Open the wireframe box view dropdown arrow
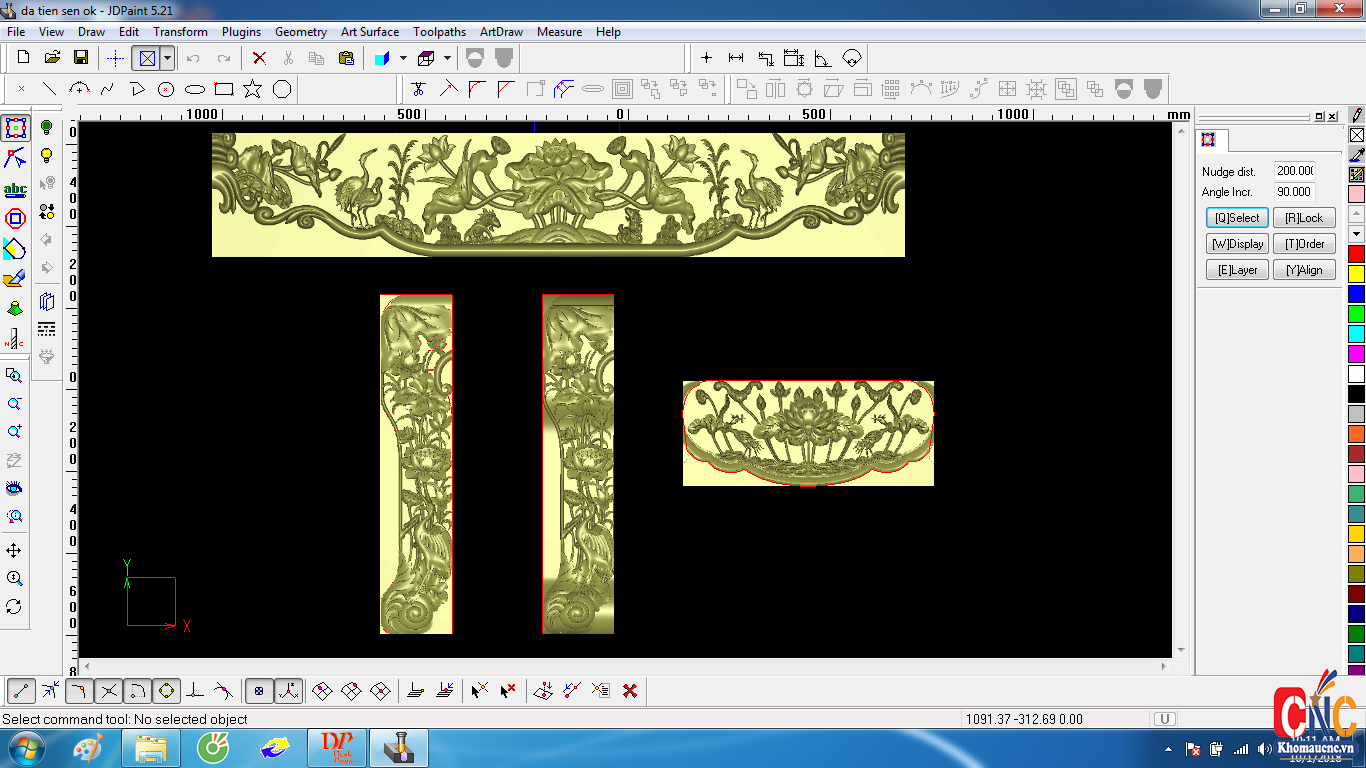Viewport: 1366px width, 768px height. point(447,58)
